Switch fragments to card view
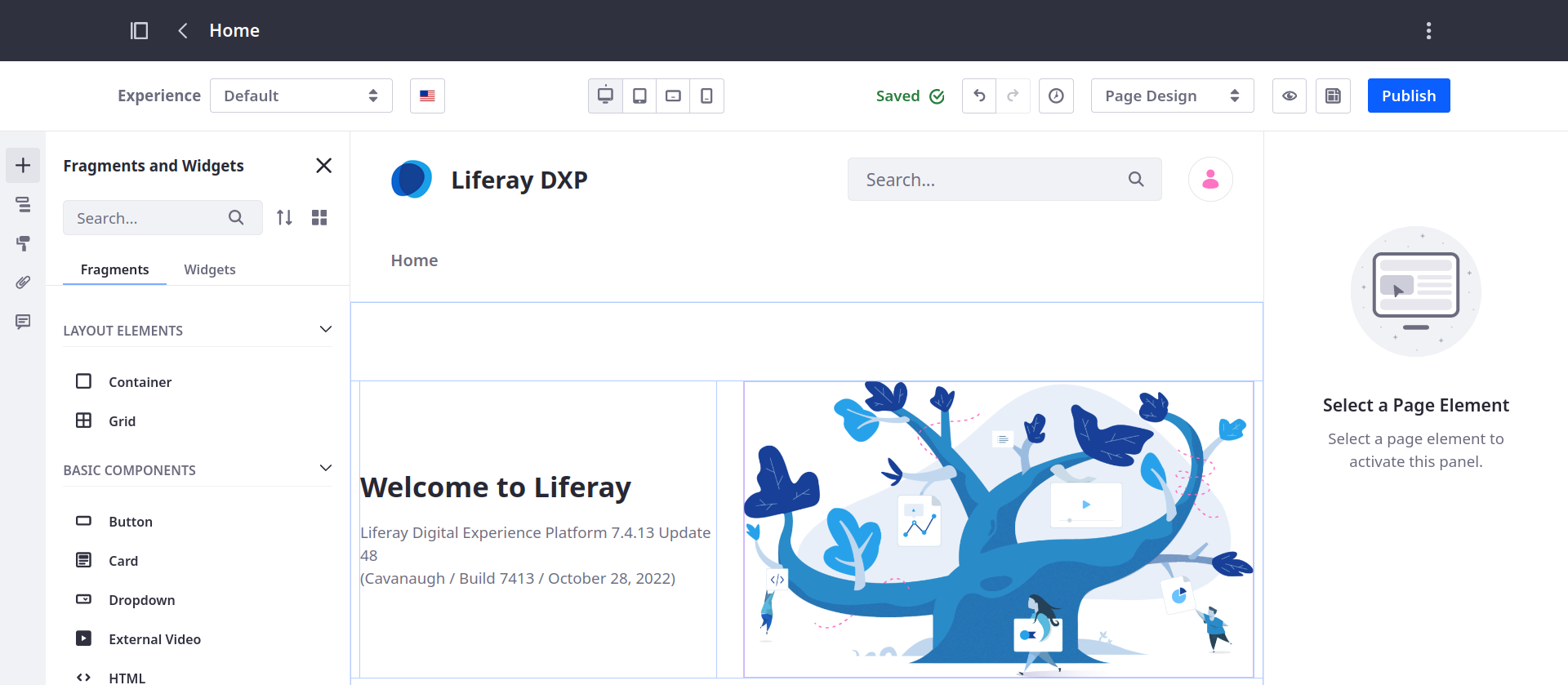 [319, 218]
